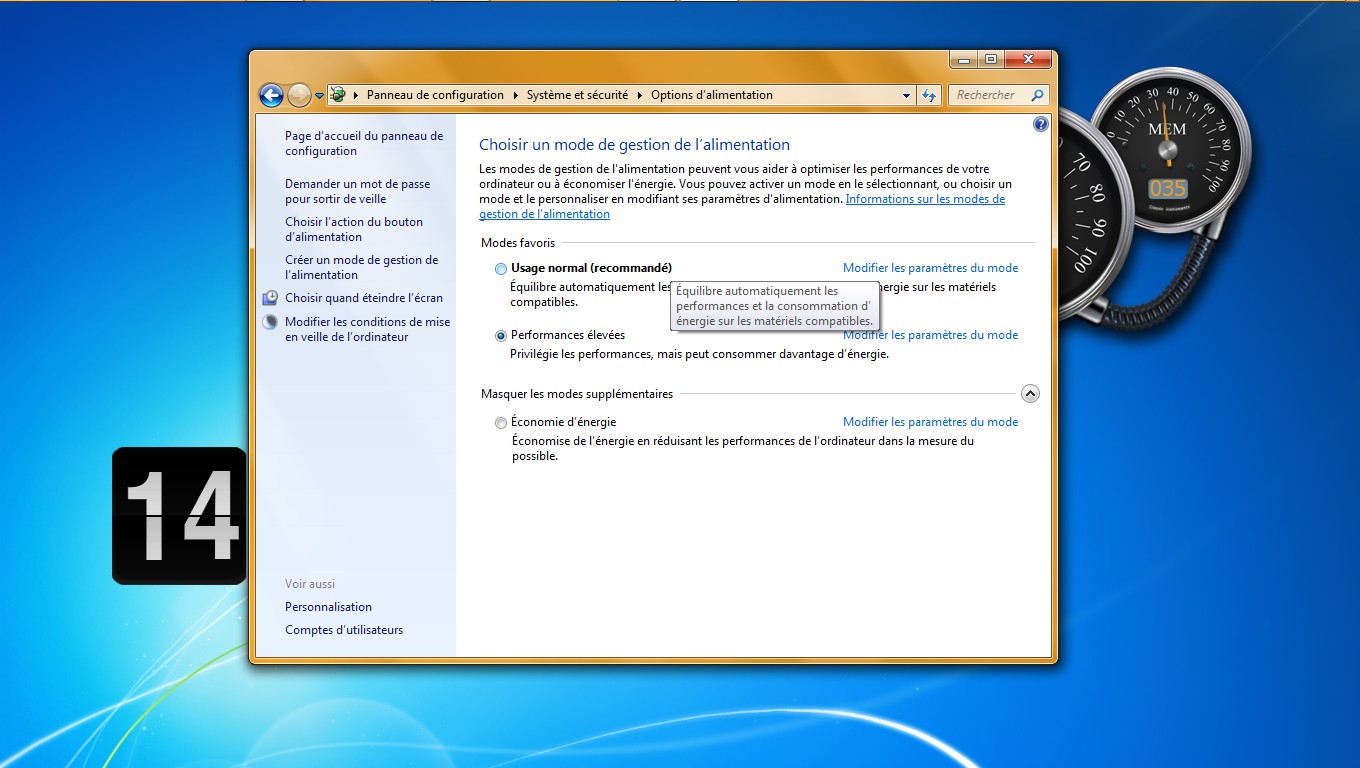This screenshot has height=768, width=1360.
Task: Click the monitor icon beside 'Choisir quand éteindre l'écran'
Action: pyautogui.click(x=270, y=298)
